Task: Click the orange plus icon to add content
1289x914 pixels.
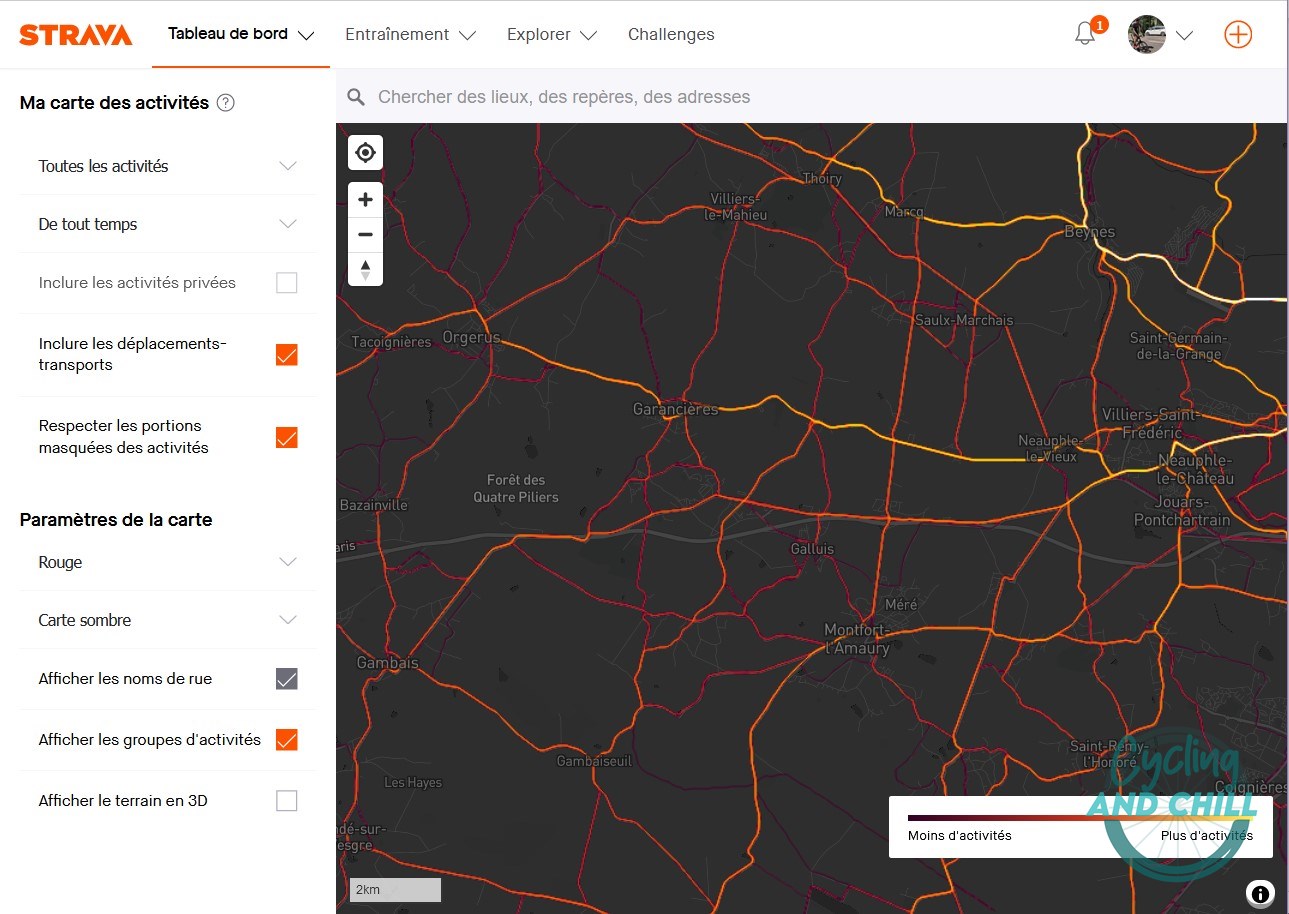Action: [1238, 33]
